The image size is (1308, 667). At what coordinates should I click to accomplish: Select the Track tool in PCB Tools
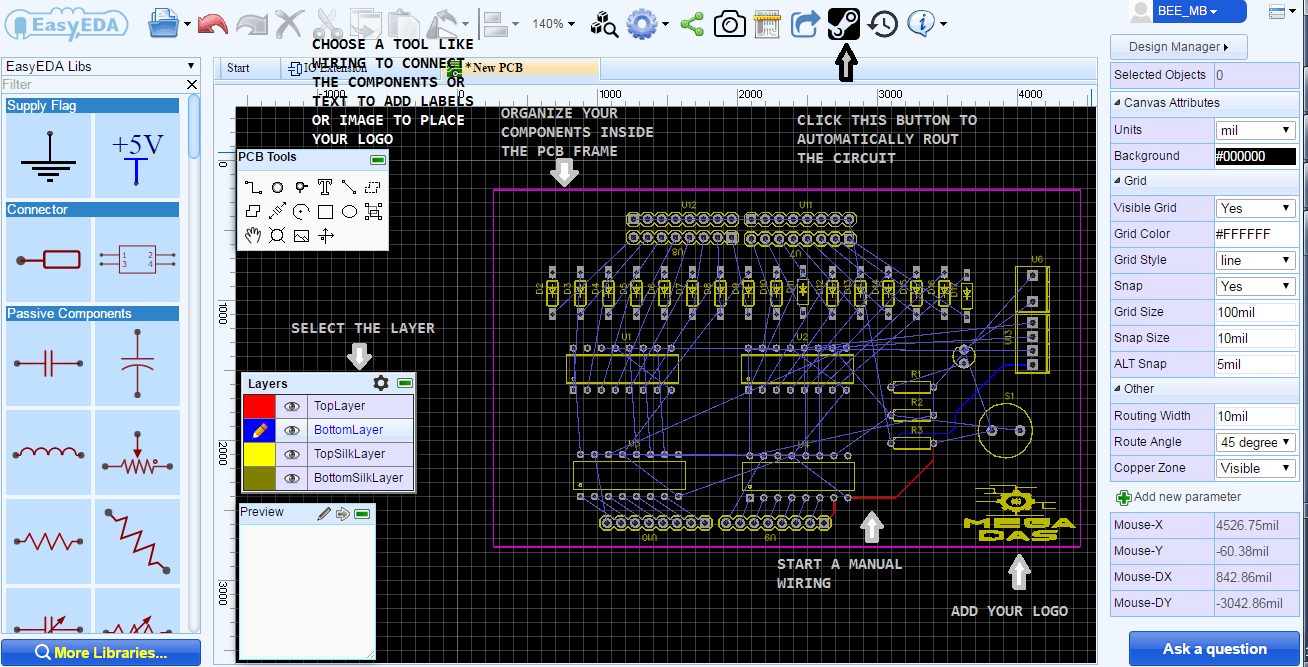253,187
